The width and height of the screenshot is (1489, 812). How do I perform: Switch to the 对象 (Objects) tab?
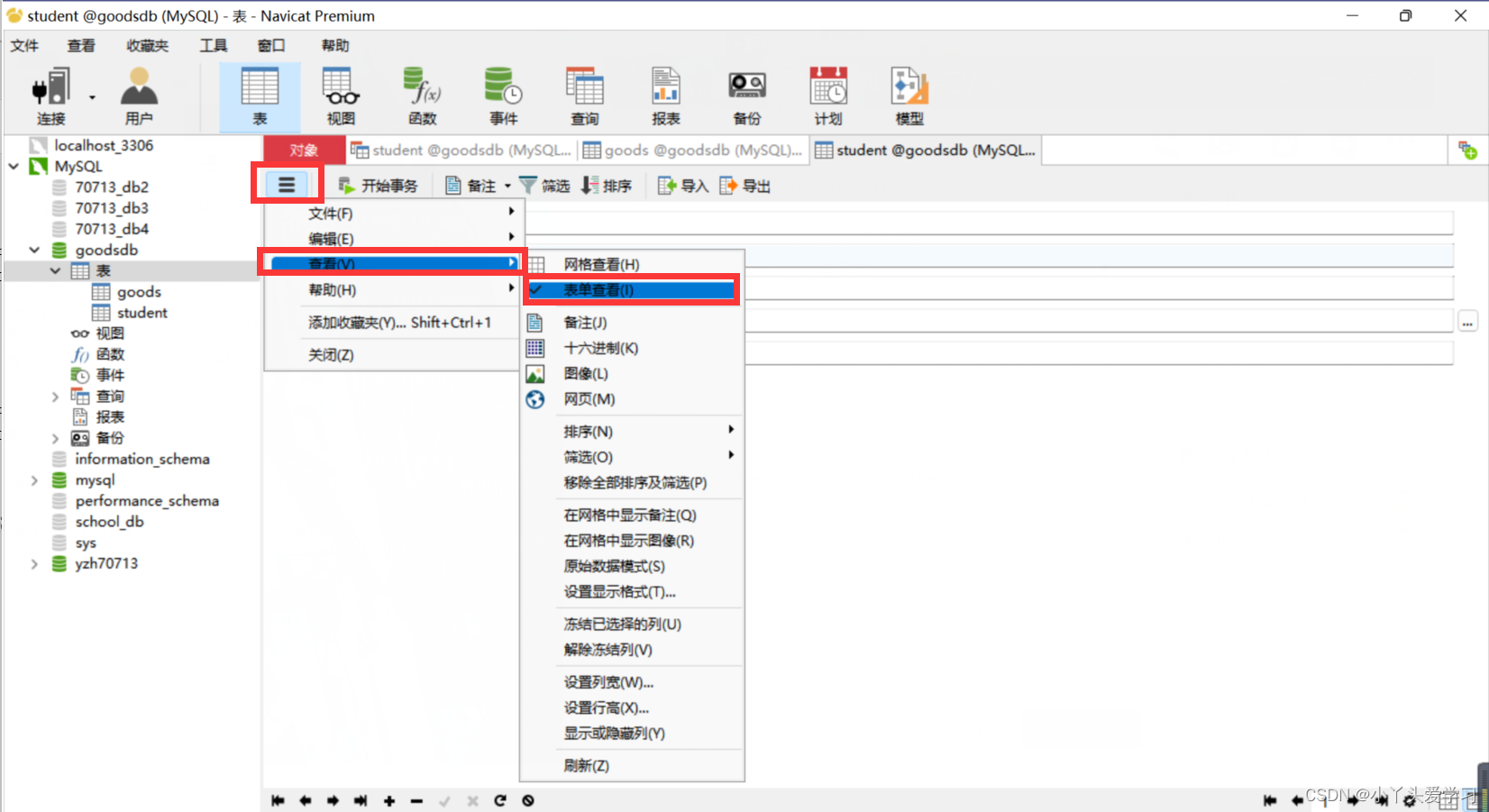pos(304,151)
